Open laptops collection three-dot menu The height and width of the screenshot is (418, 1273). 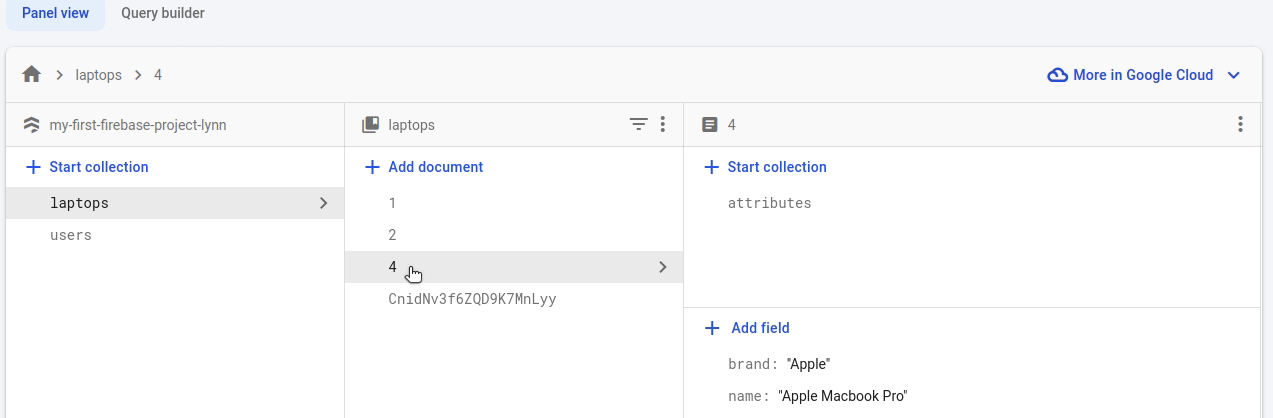click(x=662, y=125)
